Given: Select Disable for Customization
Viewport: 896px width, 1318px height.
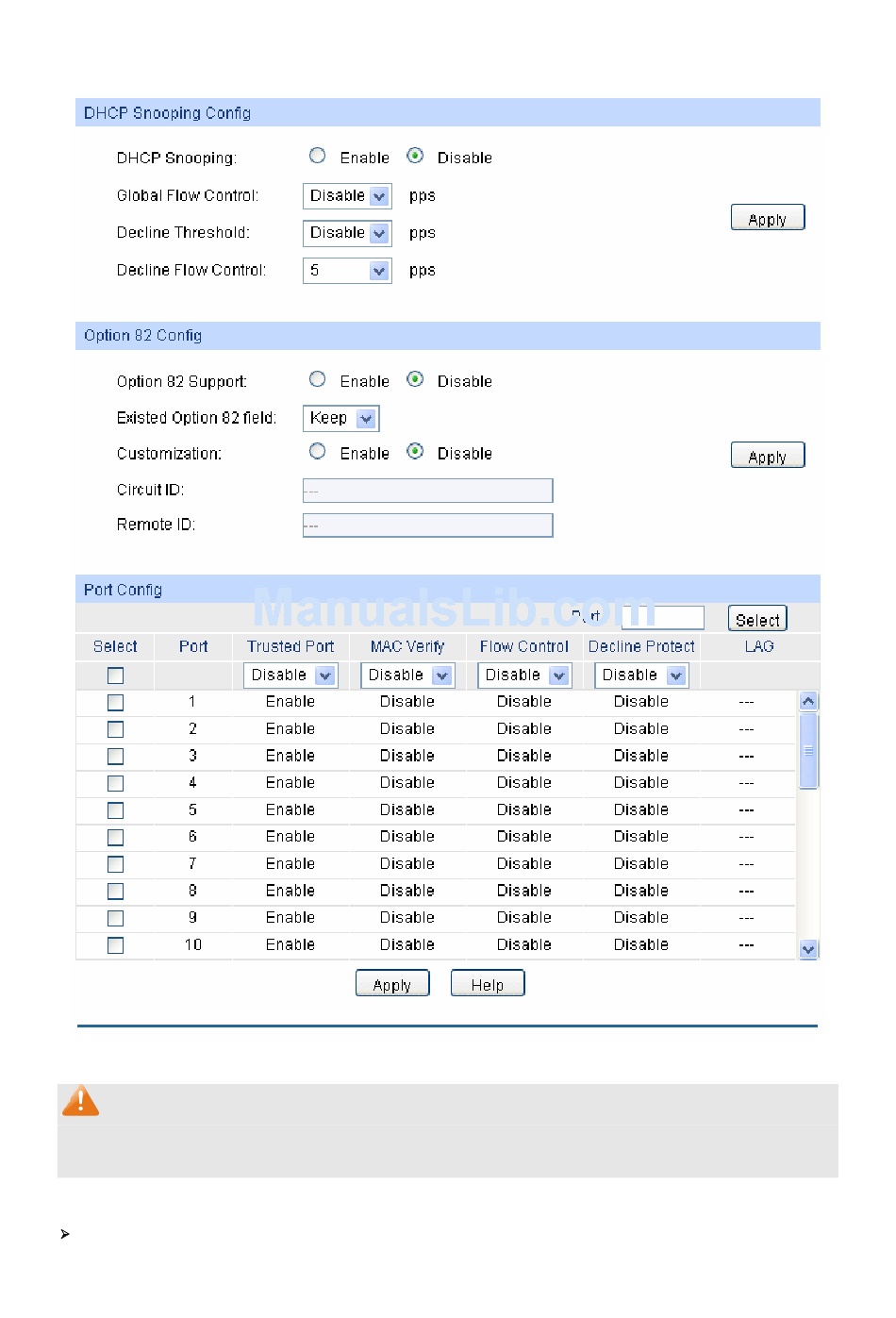Looking at the screenshot, I should [x=415, y=452].
